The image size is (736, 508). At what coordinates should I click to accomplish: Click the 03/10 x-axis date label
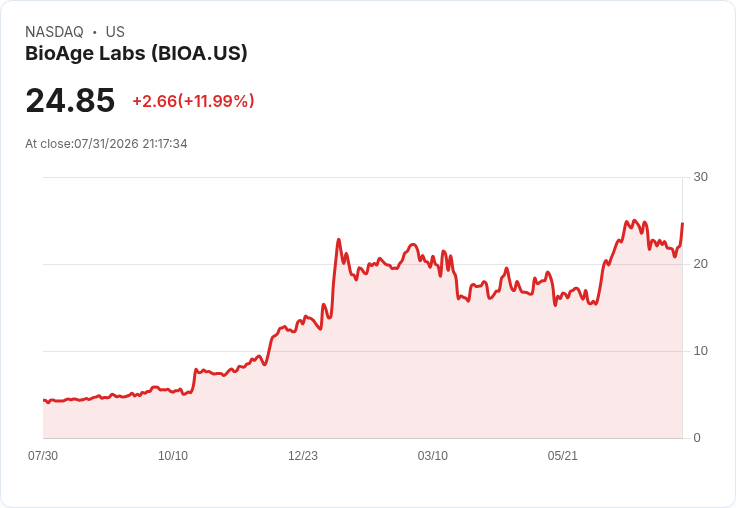click(x=433, y=456)
